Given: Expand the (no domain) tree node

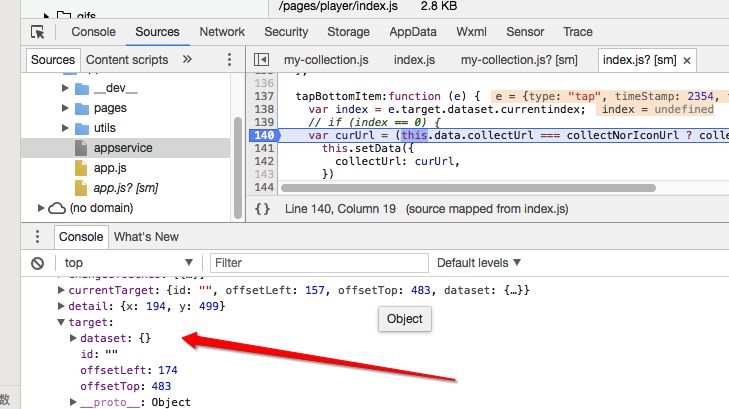Looking at the screenshot, I should coord(41,208).
